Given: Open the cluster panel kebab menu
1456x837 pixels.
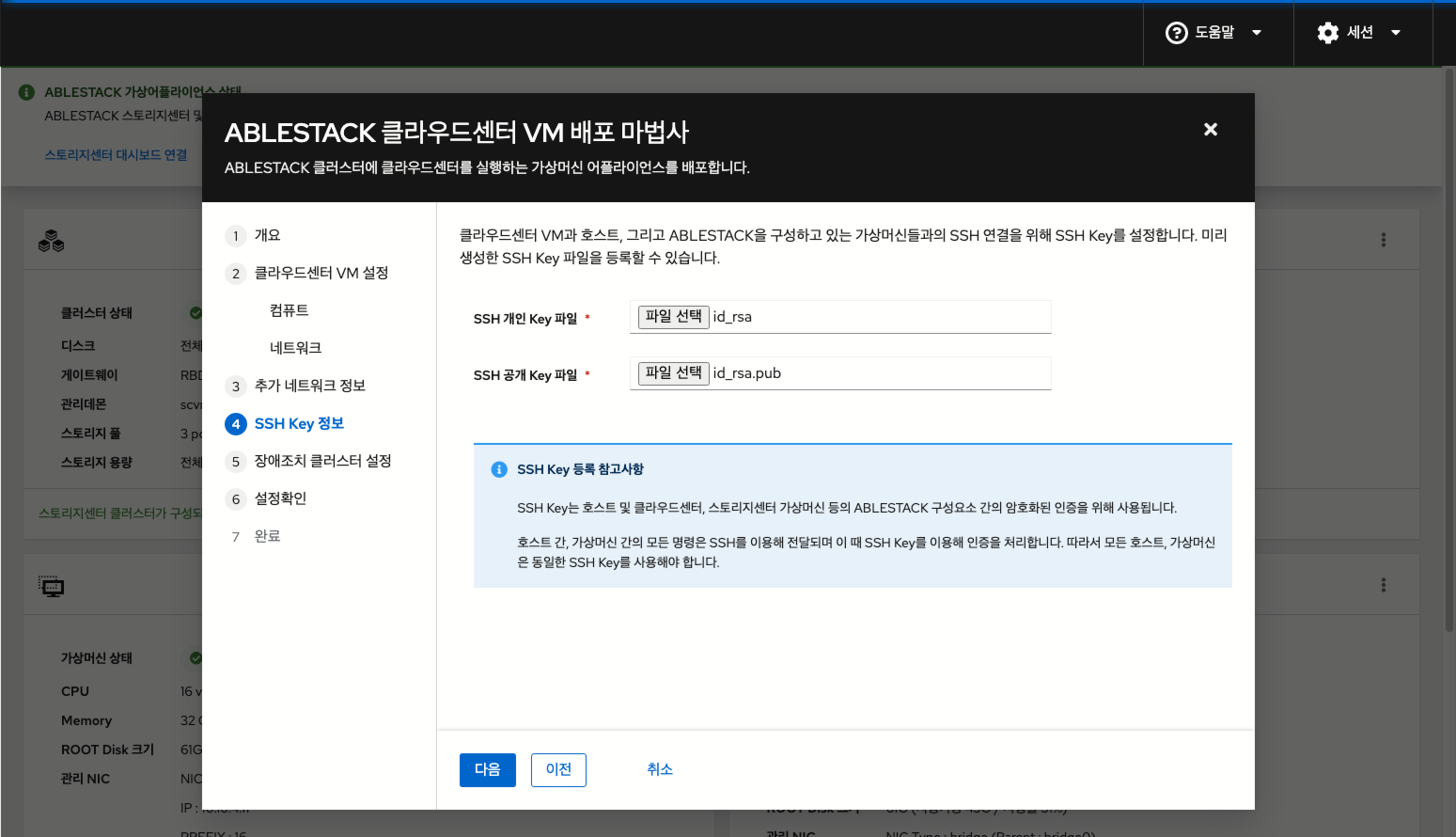Looking at the screenshot, I should (x=1383, y=240).
